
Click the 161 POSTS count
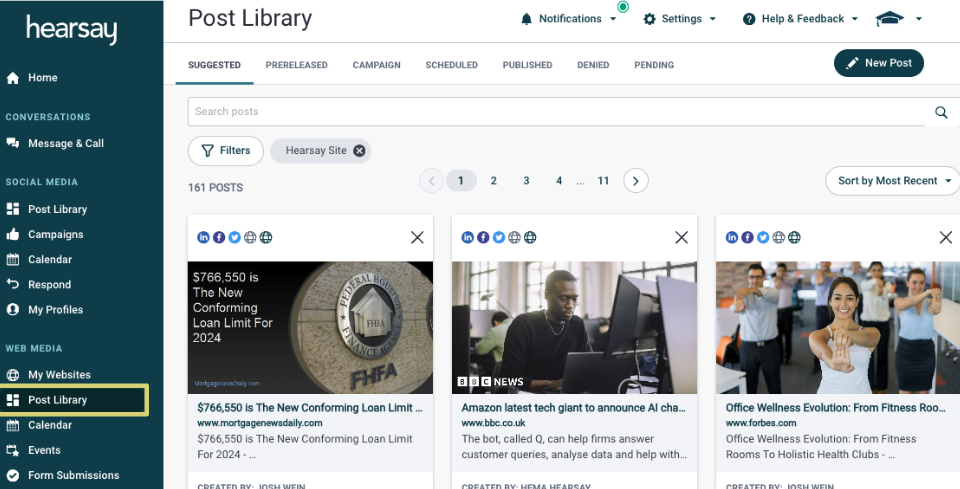[216, 188]
